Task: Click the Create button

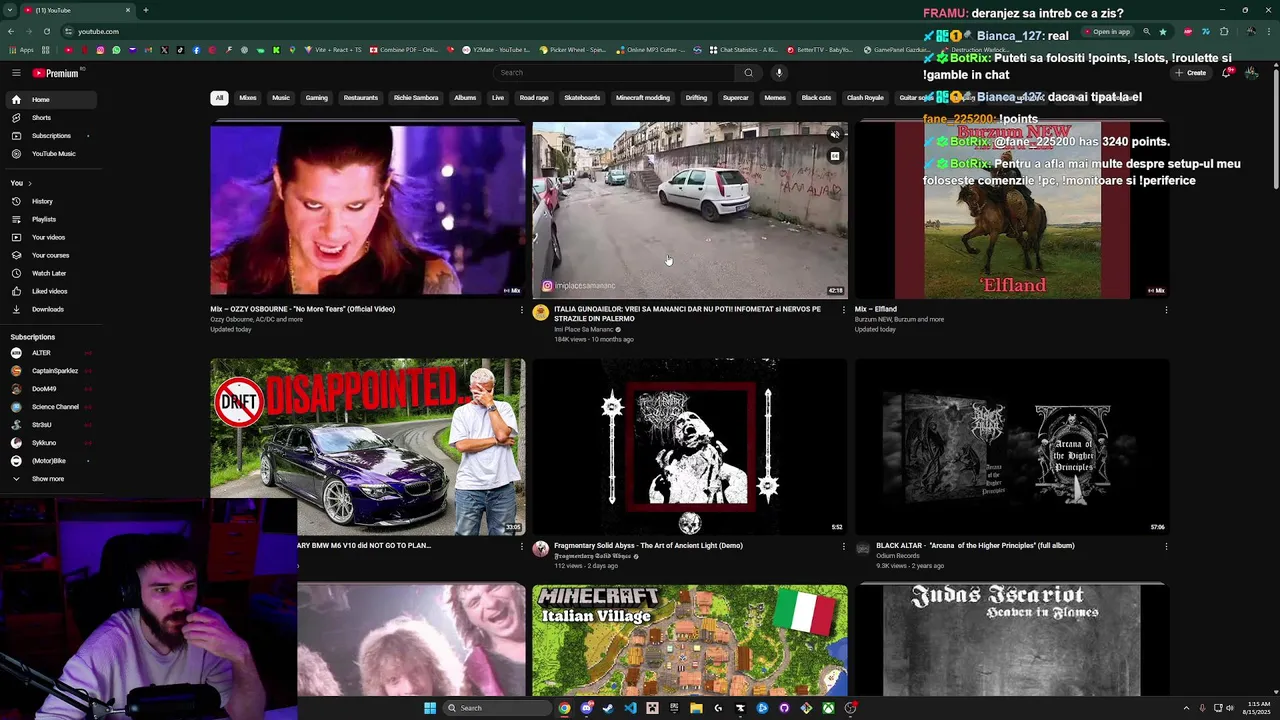Action: (1192, 72)
